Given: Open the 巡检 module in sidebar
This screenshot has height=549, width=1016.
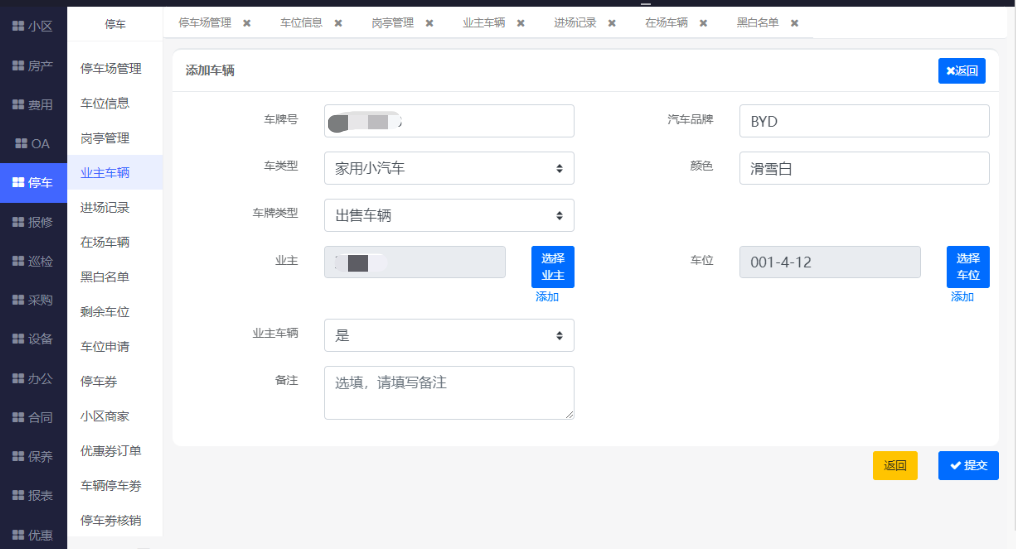Looking at the screenshot, I should pos(33,261).
